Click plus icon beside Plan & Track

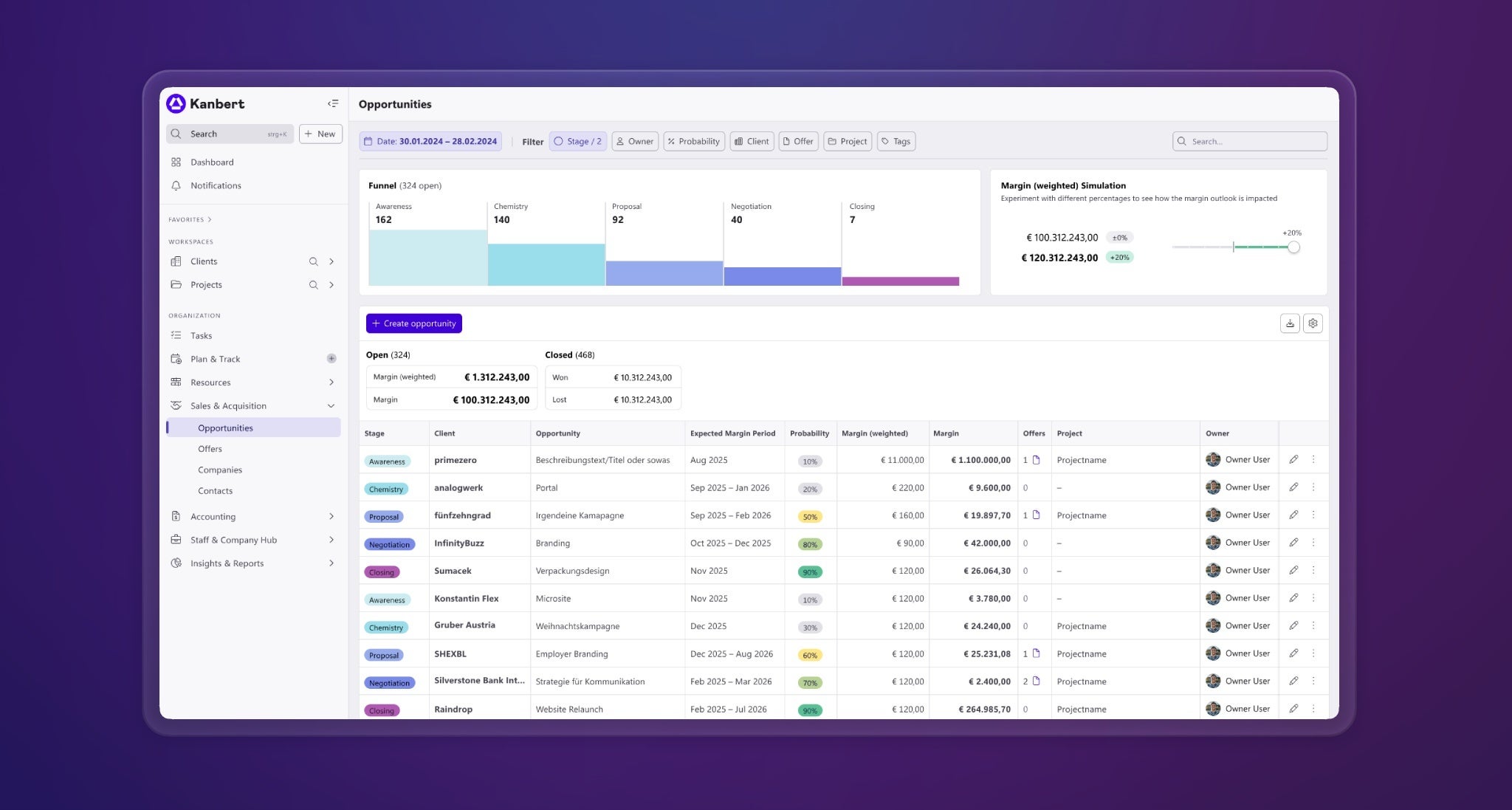(331, 359)
